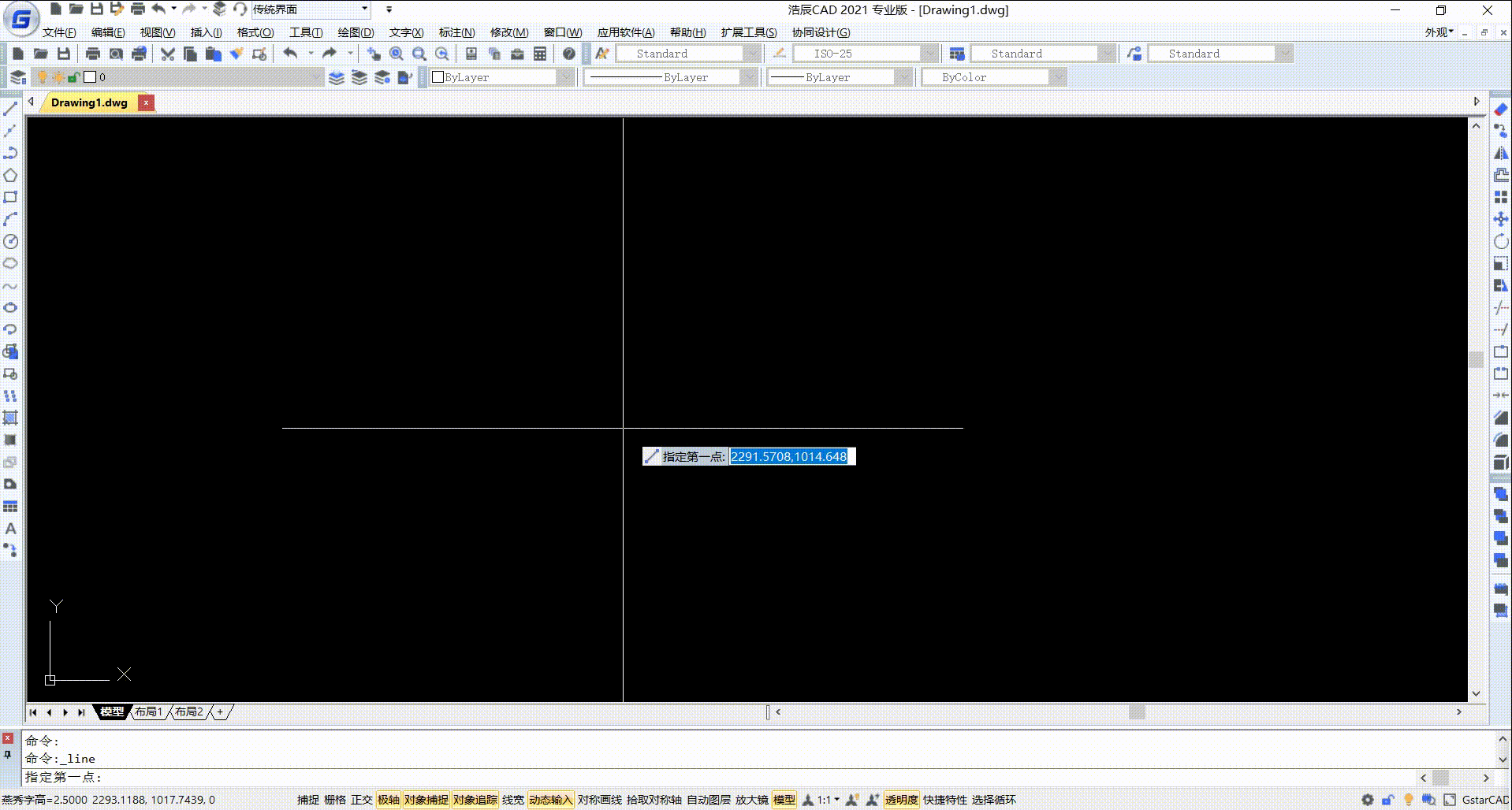The image size is (1512, 810).
Task: Toggle 捕捉 (Snap) in status bar
Action: [308, 800]
